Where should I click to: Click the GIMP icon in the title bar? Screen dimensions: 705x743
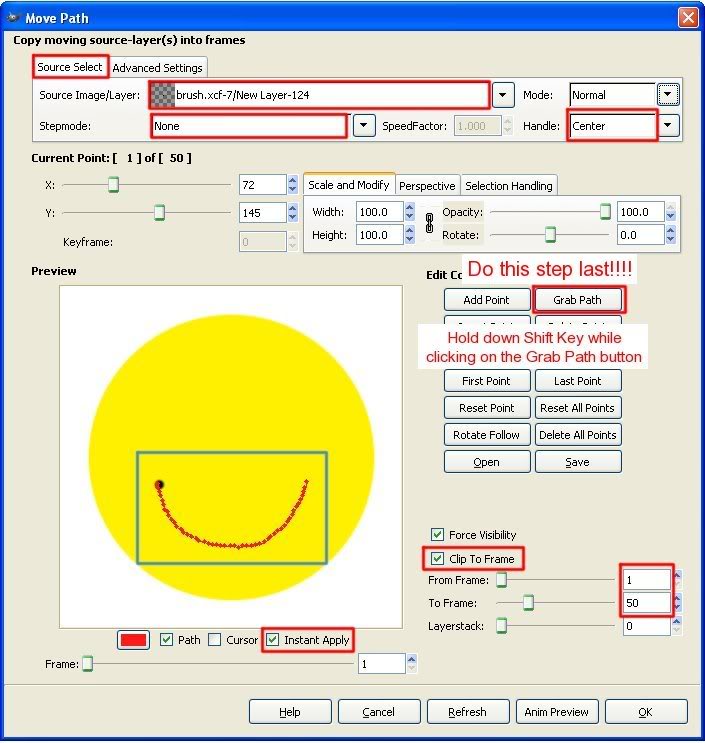tap(12, 18)
